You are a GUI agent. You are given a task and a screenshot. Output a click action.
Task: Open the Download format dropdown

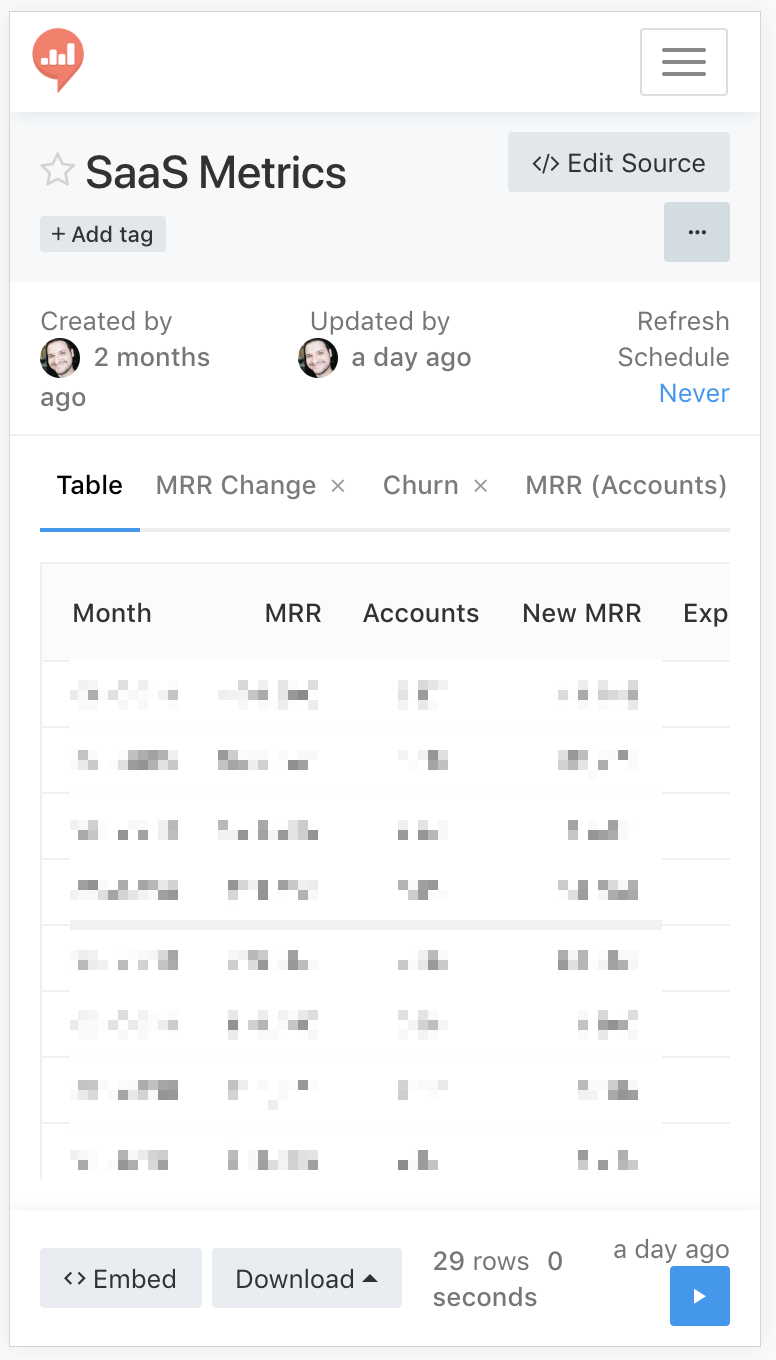coord(306,1278)
